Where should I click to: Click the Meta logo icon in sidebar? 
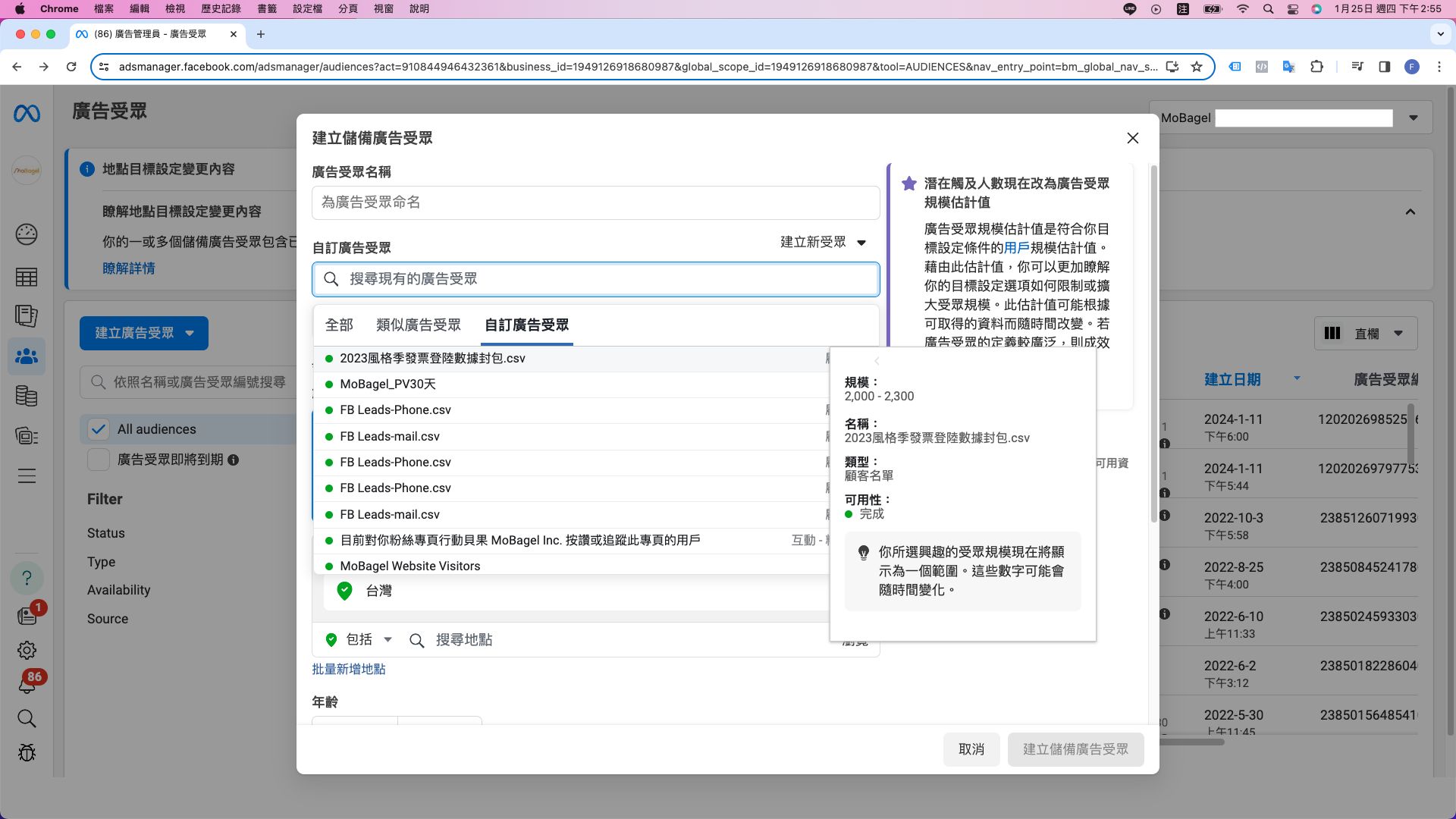pyautogui.click(x=27, y=114)
